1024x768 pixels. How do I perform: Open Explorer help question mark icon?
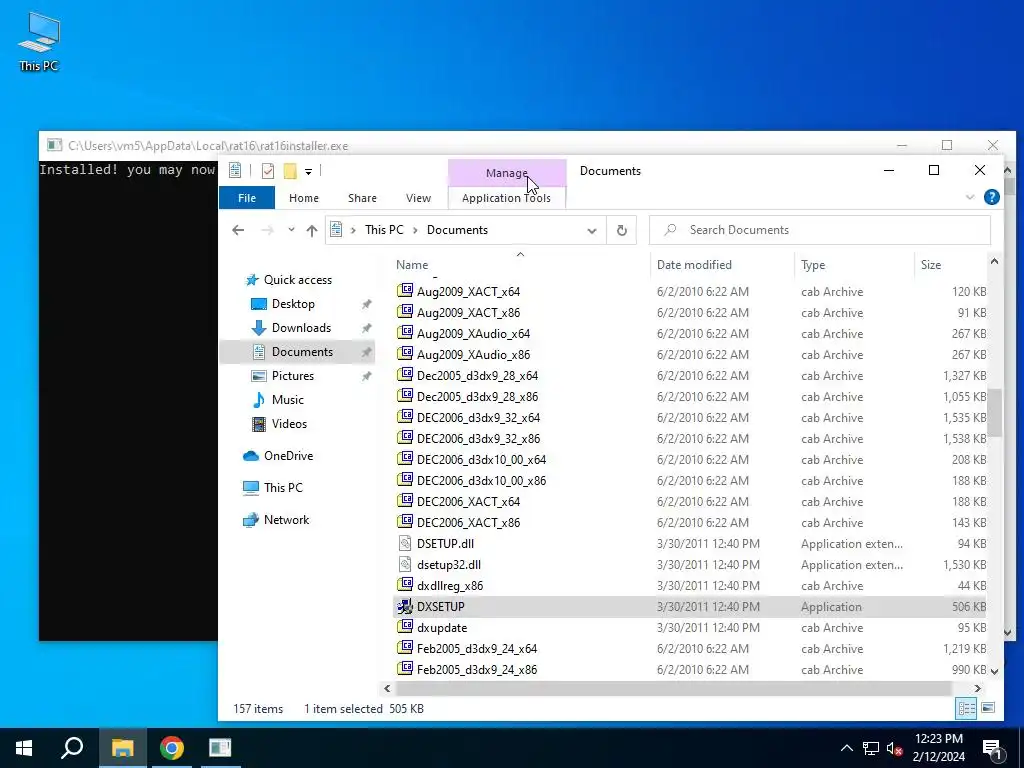(x=991, y=197)
